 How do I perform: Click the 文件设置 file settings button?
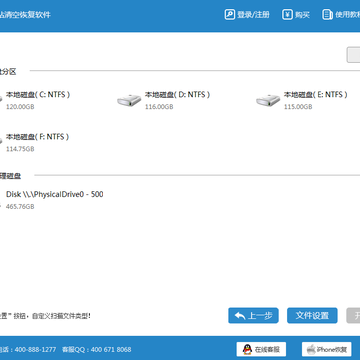click(312, 315)
